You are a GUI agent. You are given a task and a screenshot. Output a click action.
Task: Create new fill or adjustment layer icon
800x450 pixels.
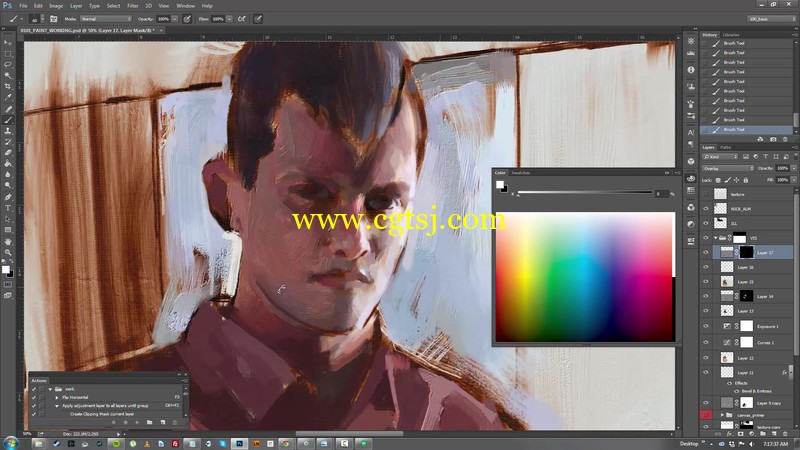(x=751, y=434)
